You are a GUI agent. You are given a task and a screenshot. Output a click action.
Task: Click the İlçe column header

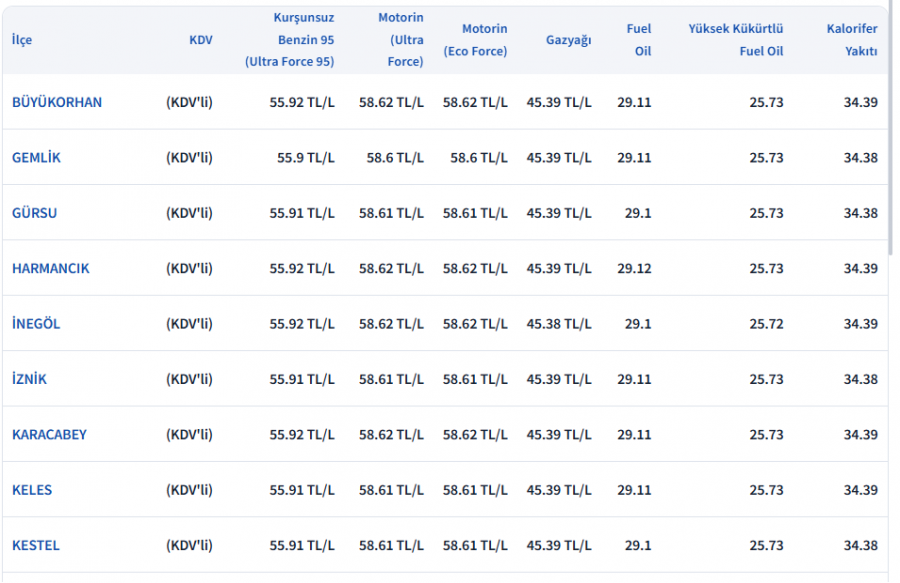tap(22, 40)
